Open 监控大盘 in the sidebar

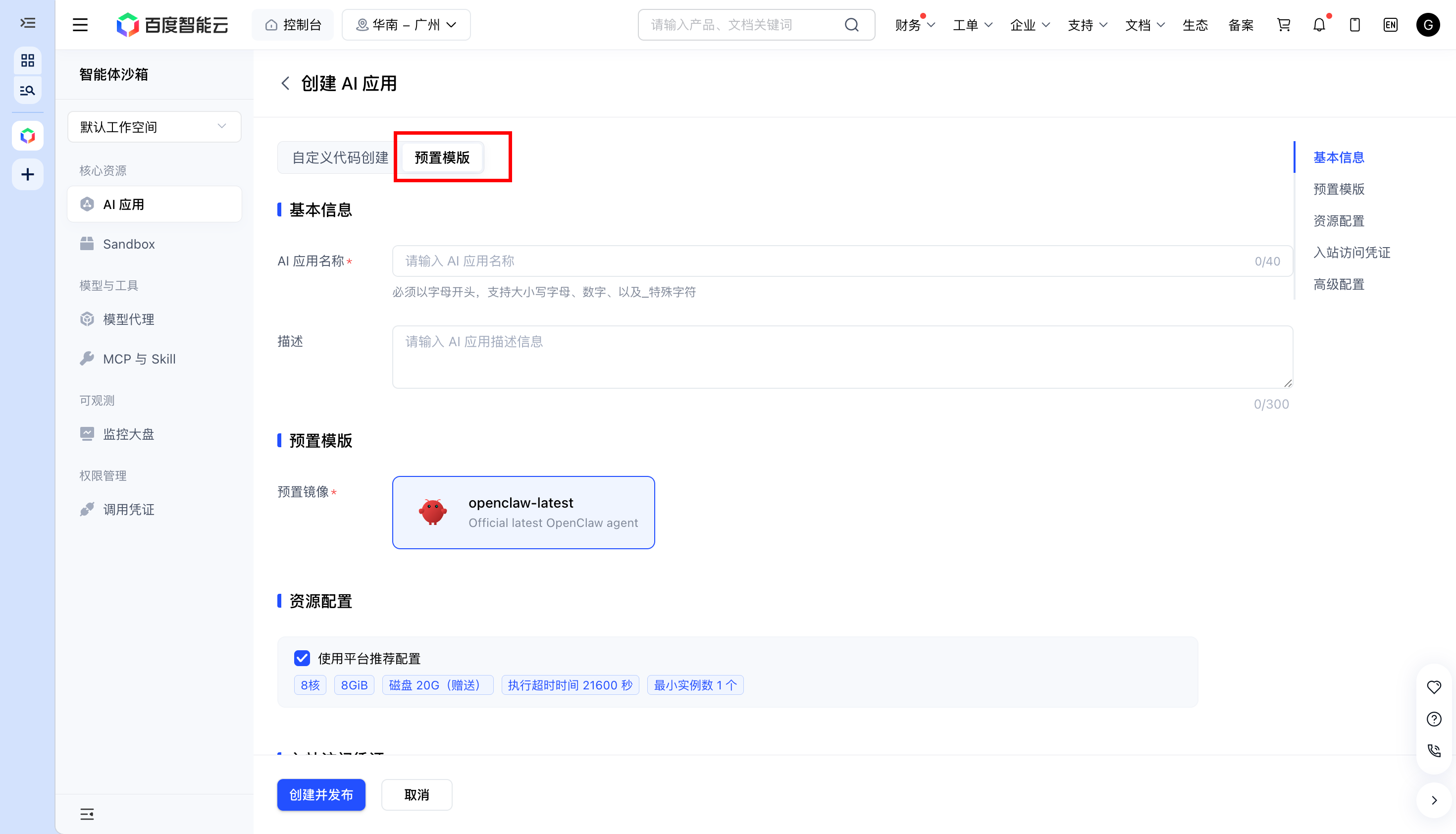click(x=154, y=434)
